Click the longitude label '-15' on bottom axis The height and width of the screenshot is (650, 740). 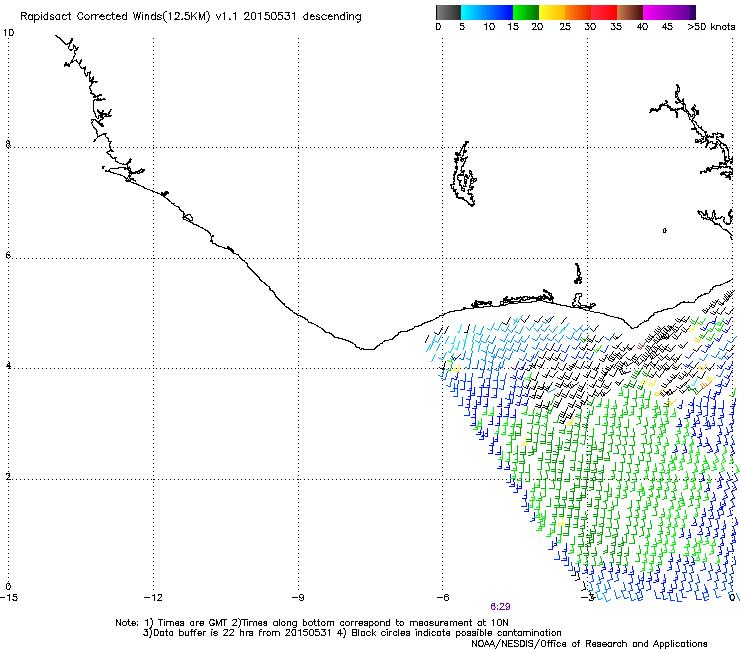click(x=9, y=597)
